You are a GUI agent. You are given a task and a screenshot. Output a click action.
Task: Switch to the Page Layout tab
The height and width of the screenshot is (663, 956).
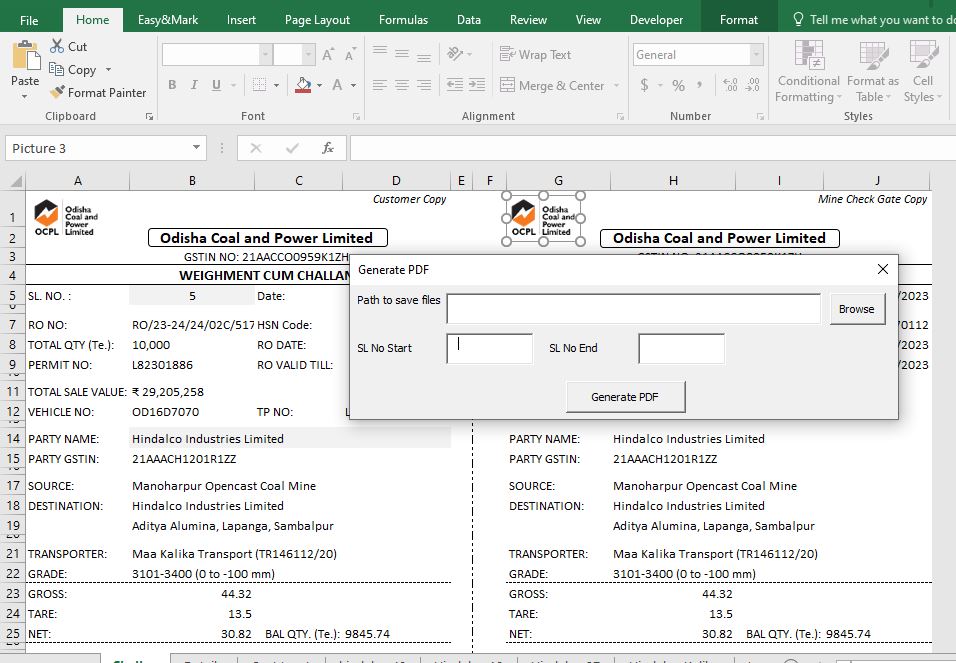[317, 20]
